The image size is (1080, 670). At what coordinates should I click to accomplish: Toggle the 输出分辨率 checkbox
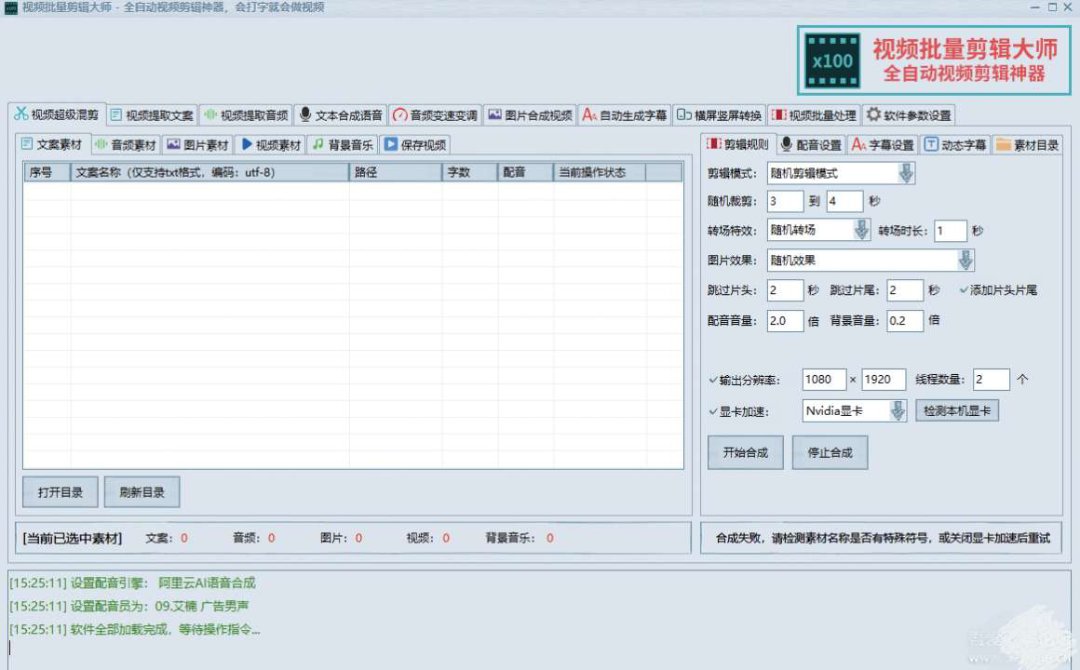tap(713, 380)
